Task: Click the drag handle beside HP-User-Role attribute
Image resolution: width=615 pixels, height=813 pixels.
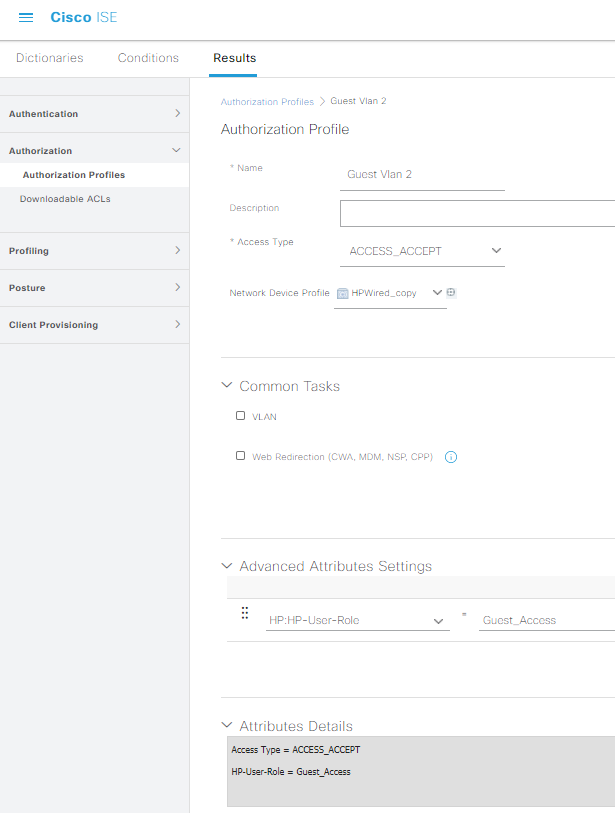Action: coord(245,613)
